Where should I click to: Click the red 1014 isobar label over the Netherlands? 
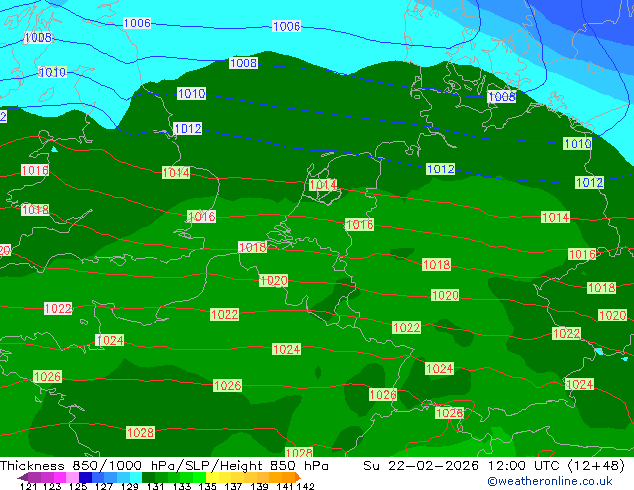(x=323, y=185)
